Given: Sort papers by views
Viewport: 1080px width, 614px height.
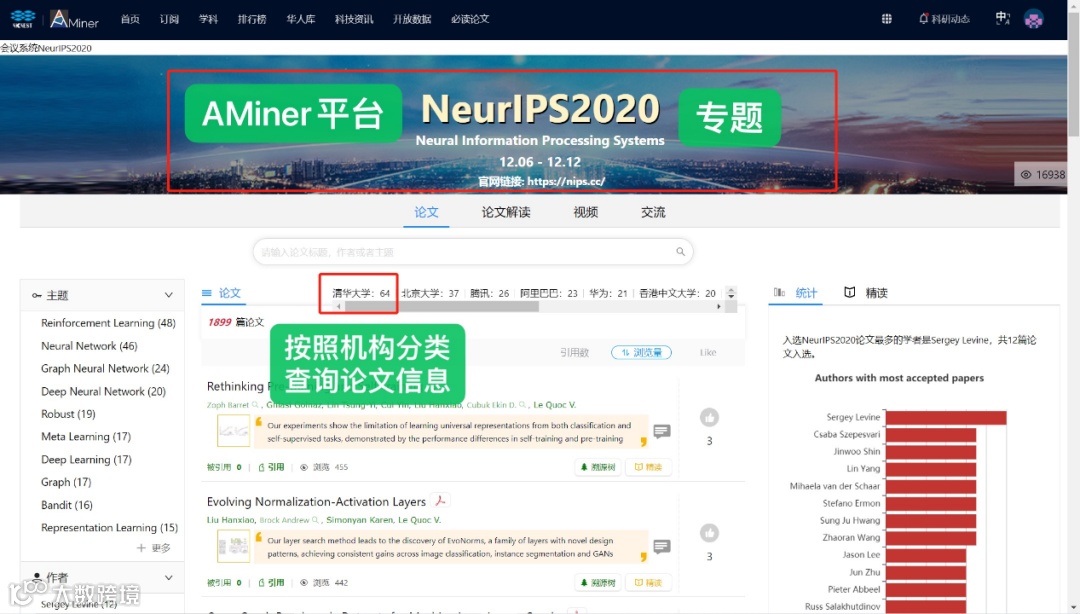Looking at the screenshot, I should point(641,352).
